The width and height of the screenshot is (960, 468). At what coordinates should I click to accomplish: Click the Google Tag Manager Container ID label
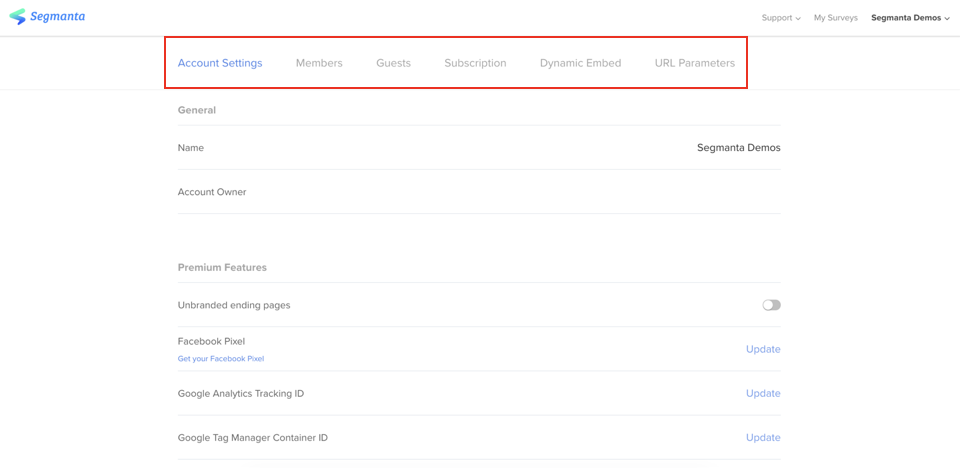[253, 437]
